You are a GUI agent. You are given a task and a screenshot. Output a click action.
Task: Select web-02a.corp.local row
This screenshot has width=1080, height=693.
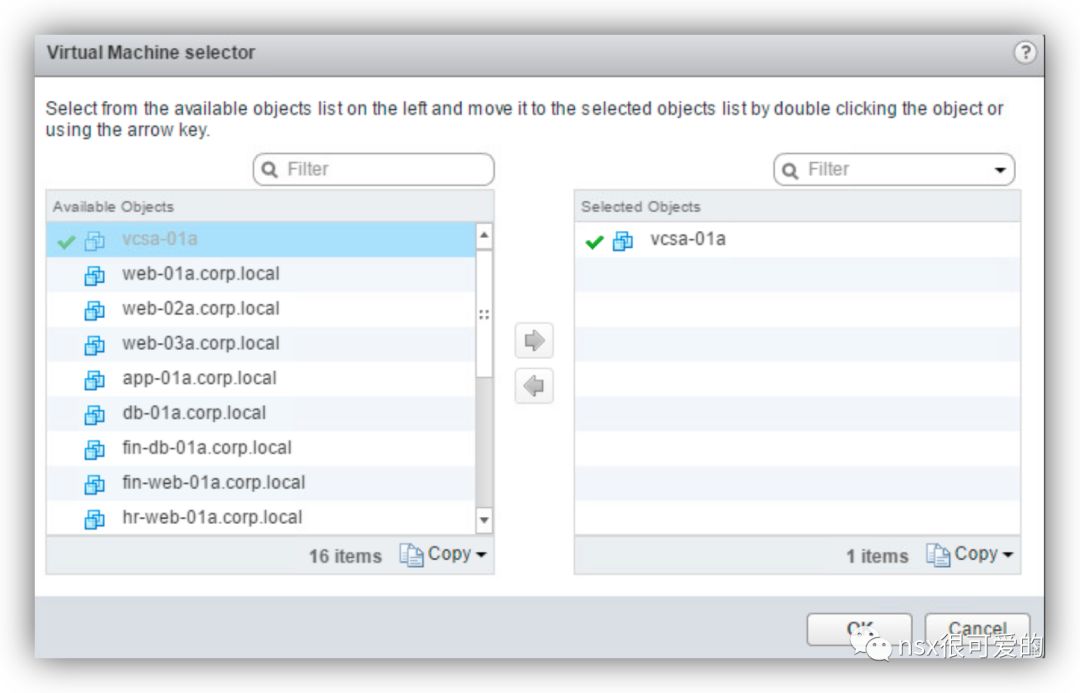(260, 309)
